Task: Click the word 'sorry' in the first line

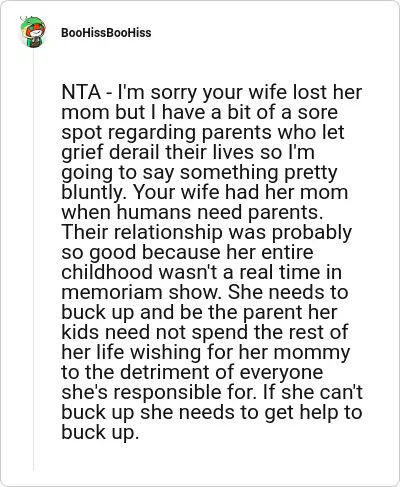Action: [x=174, y=94]
